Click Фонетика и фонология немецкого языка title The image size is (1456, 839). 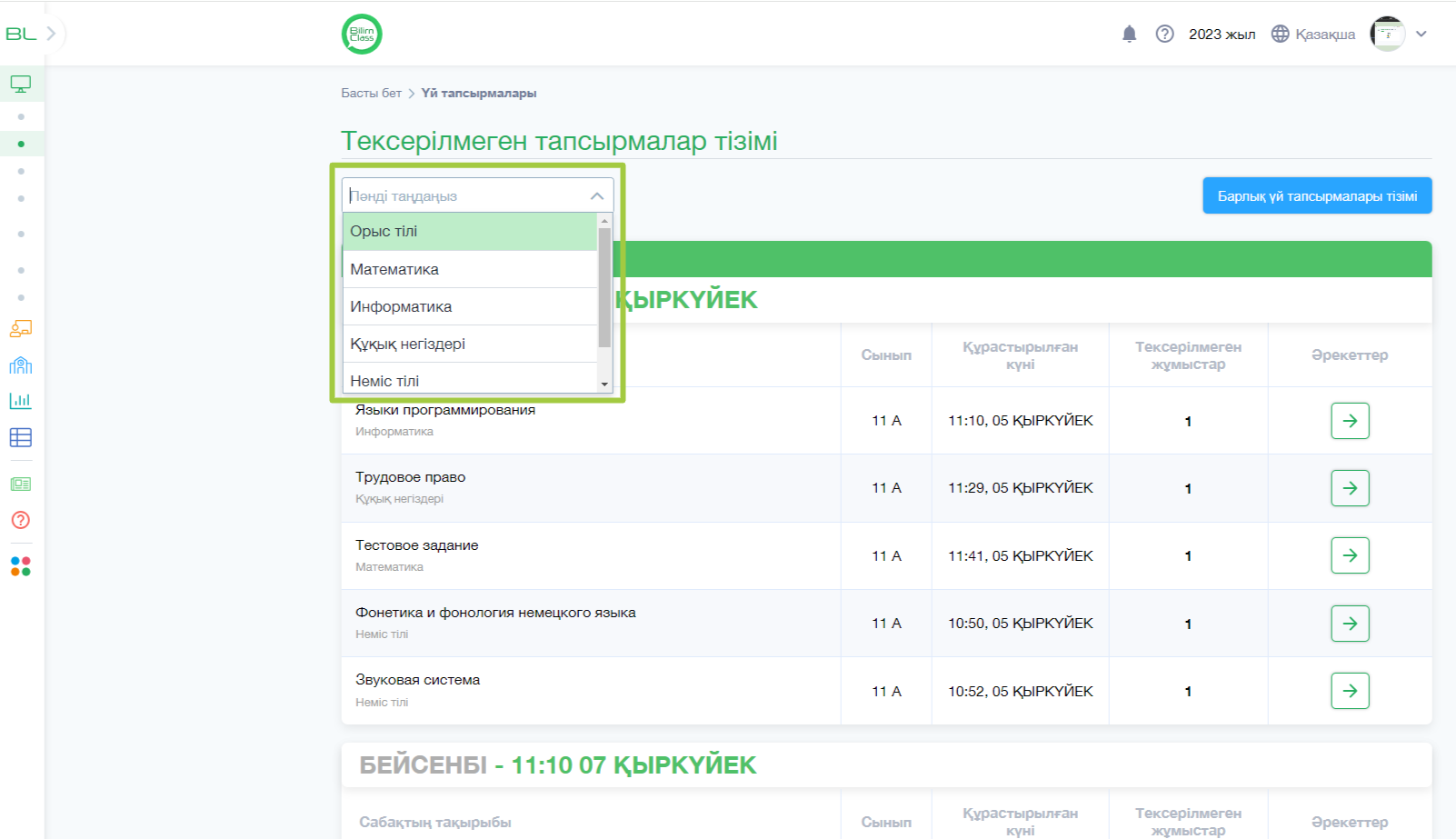495,613
